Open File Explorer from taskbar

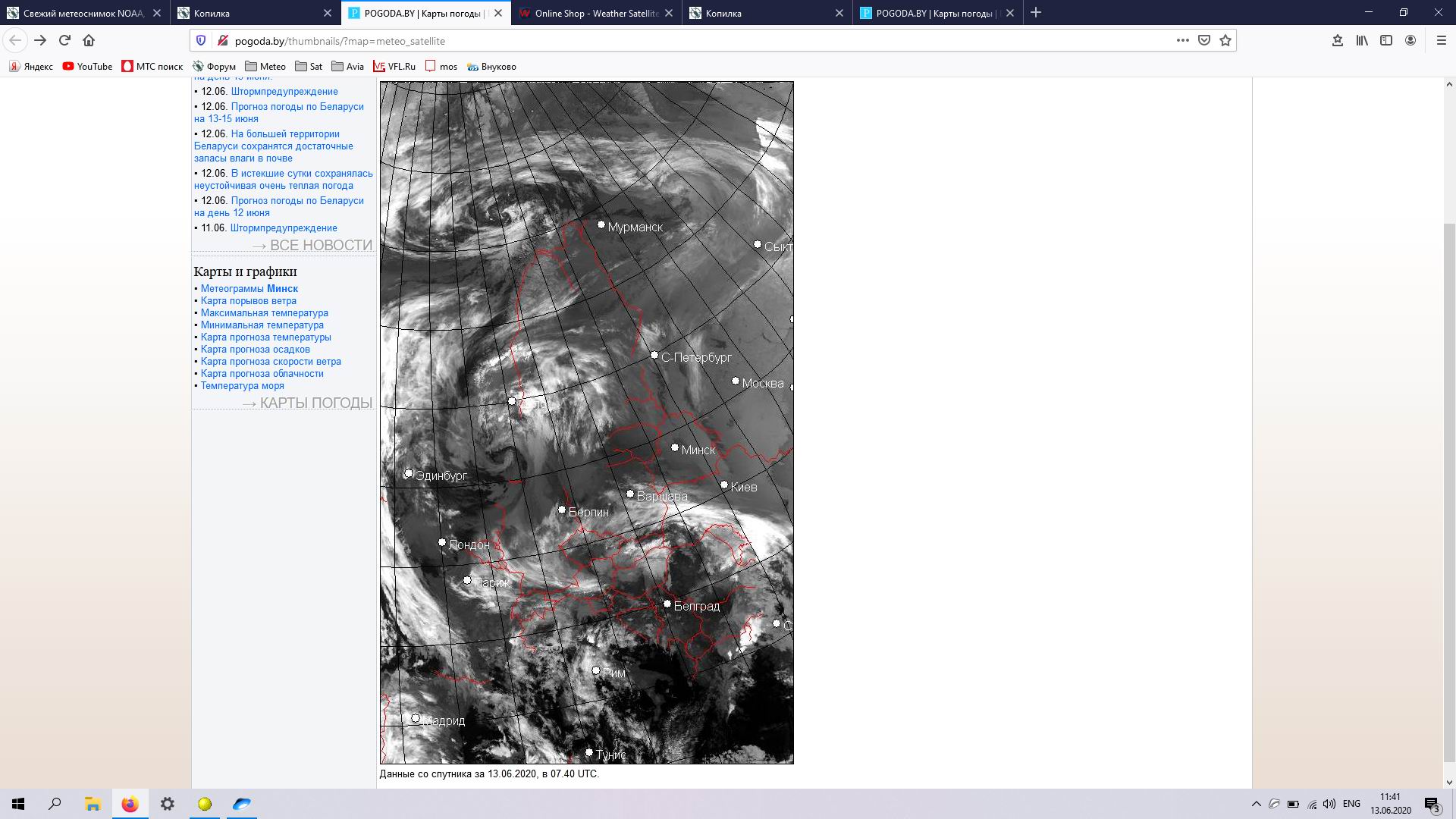pos(93,804)
